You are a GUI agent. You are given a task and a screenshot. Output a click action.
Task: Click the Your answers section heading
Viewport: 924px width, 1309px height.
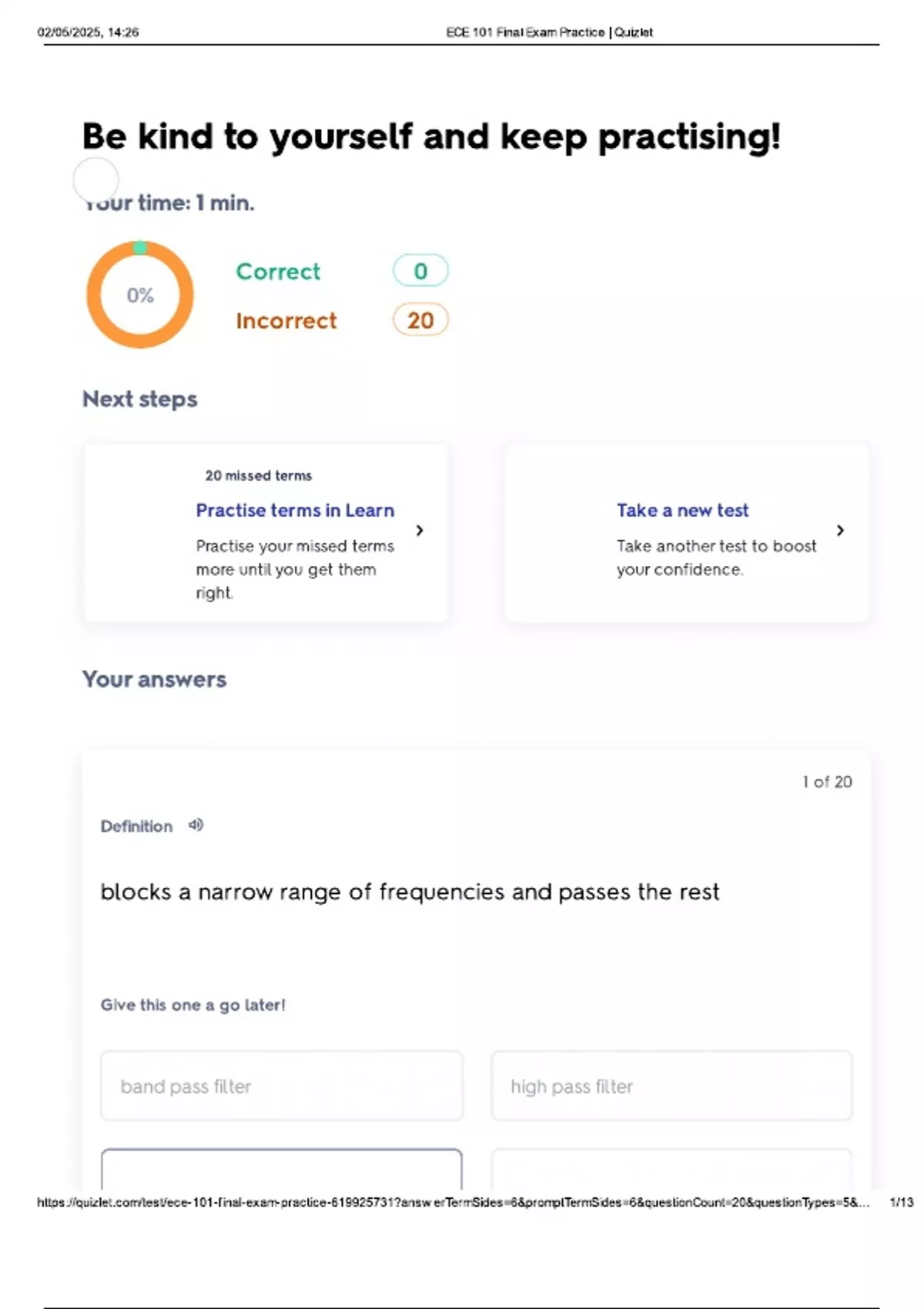click(155, 679)
